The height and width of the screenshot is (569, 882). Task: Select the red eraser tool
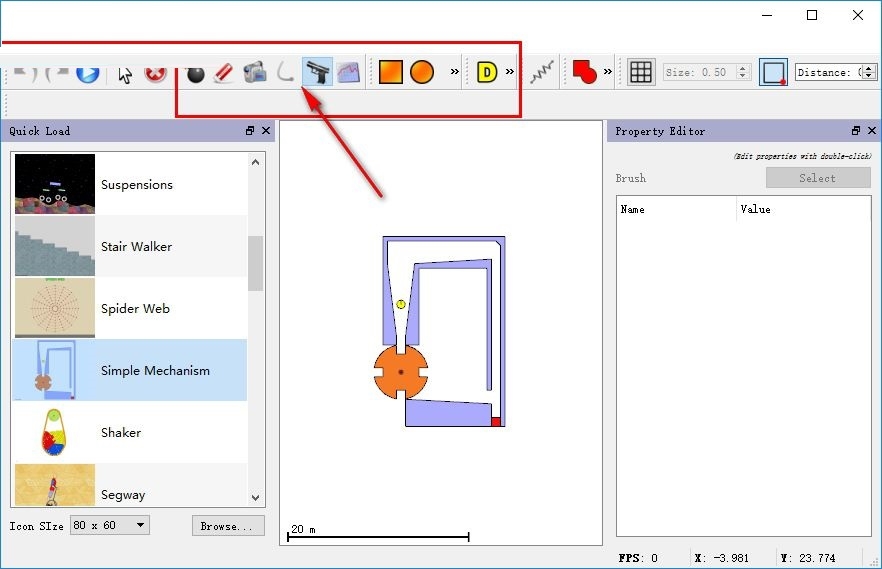[224, 73]
